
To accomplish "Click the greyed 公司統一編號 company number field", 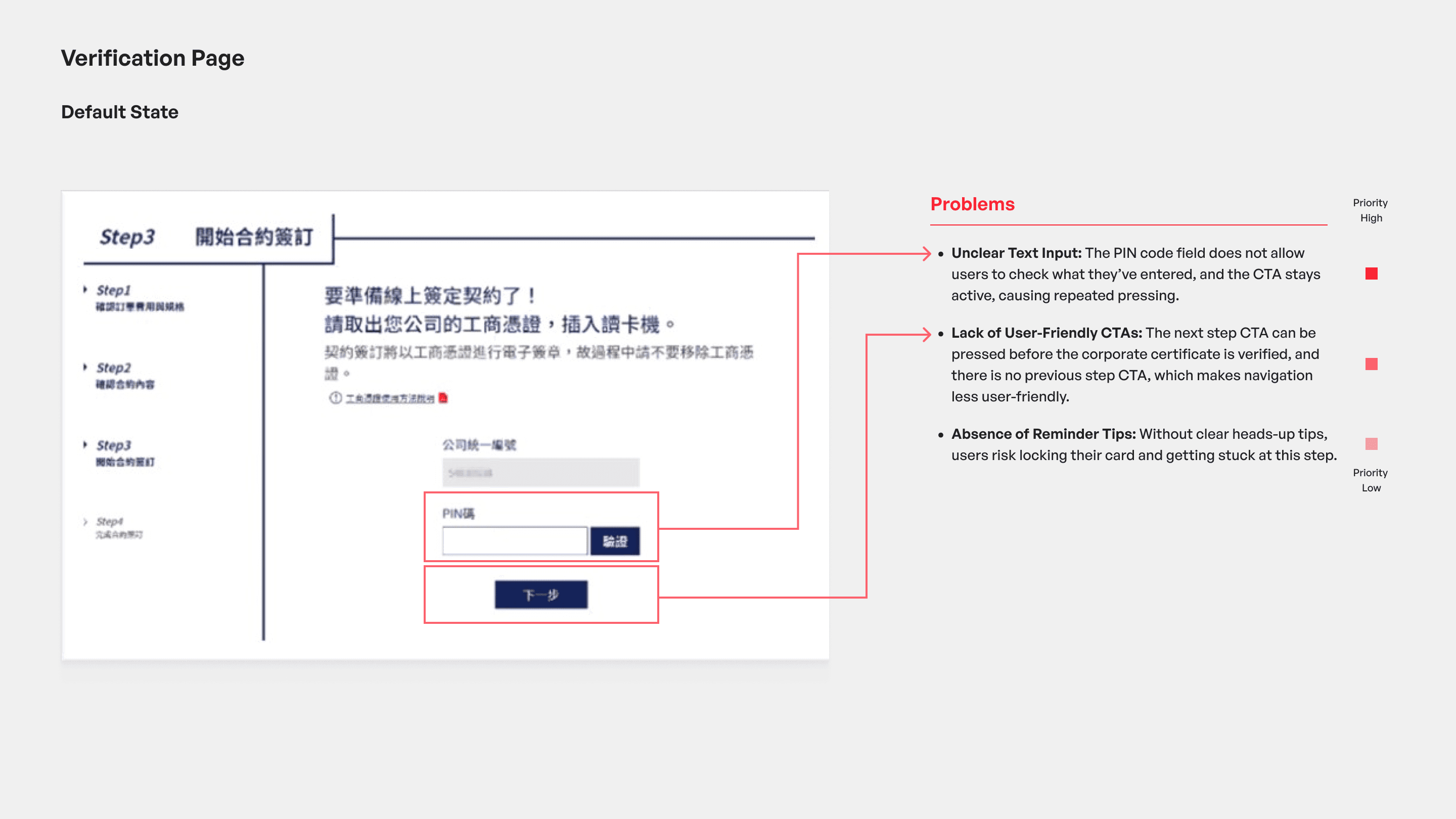I will point(540,473).
